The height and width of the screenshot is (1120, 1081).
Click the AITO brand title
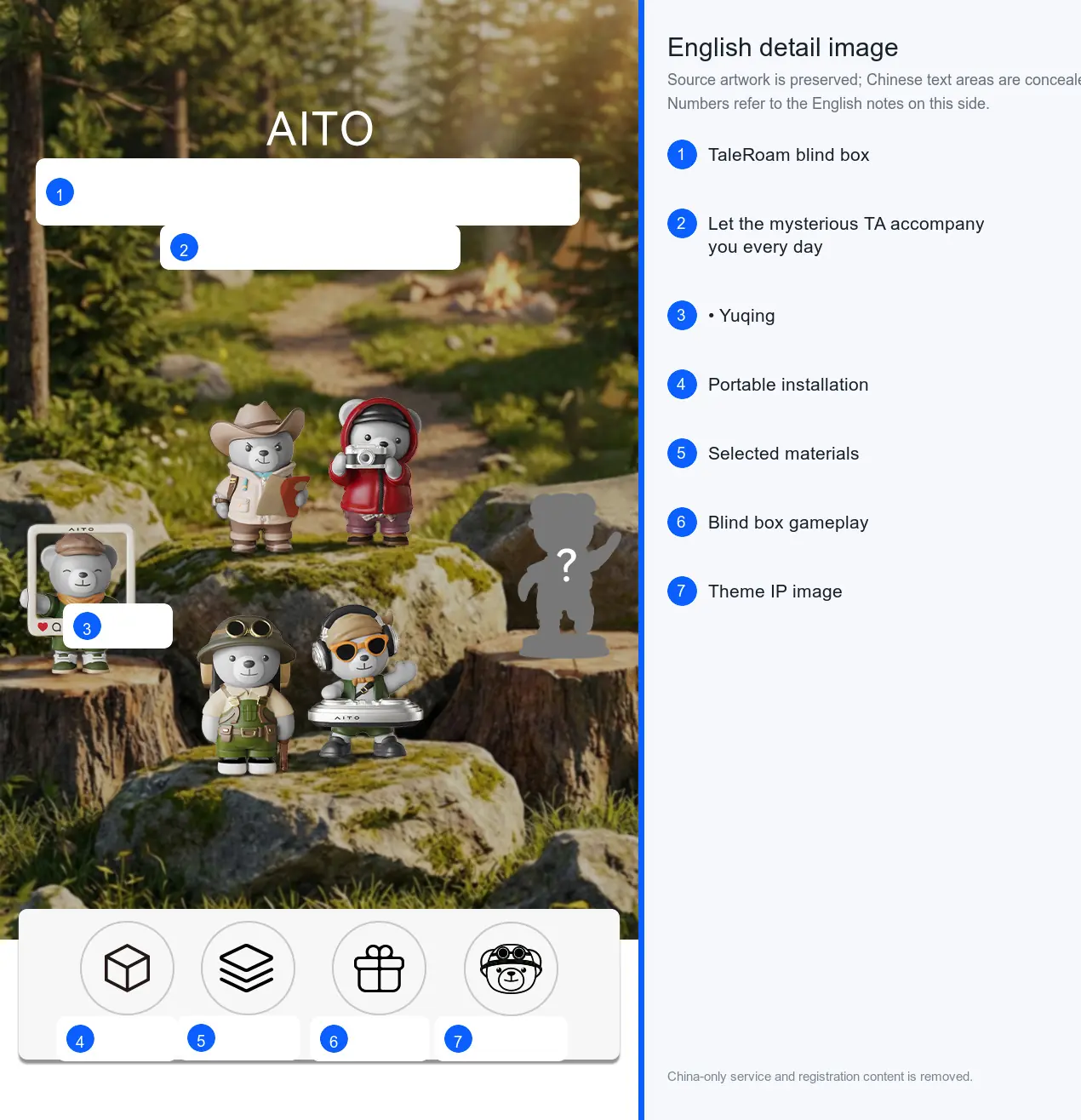coord(320,129)
